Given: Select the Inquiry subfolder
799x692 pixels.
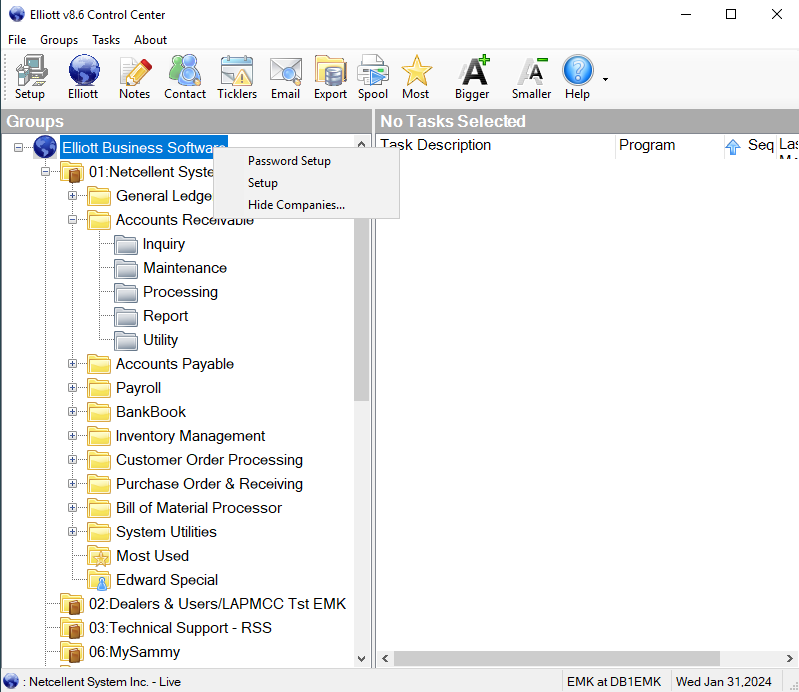Looking at the screenshot, I should (164, 244).
